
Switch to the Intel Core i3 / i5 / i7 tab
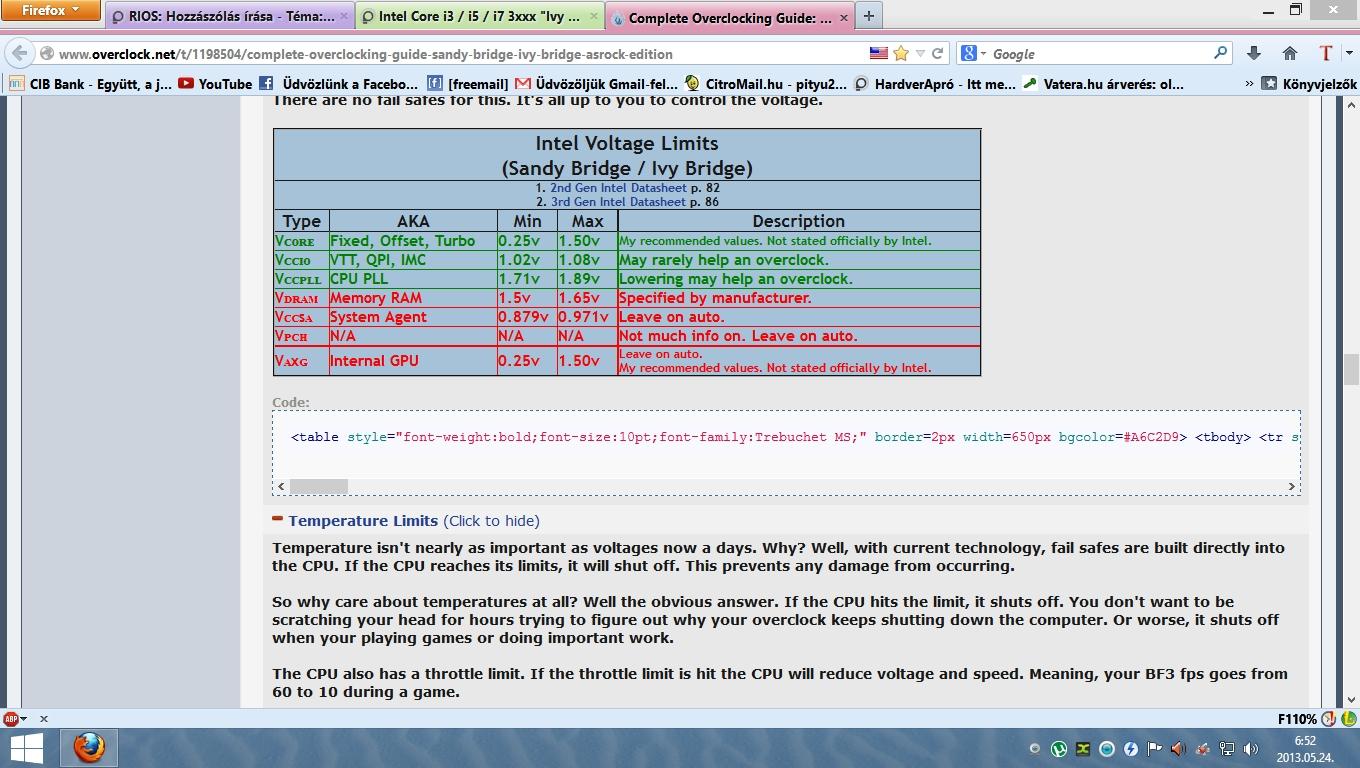pyautogui.click(x=478, y=17)
